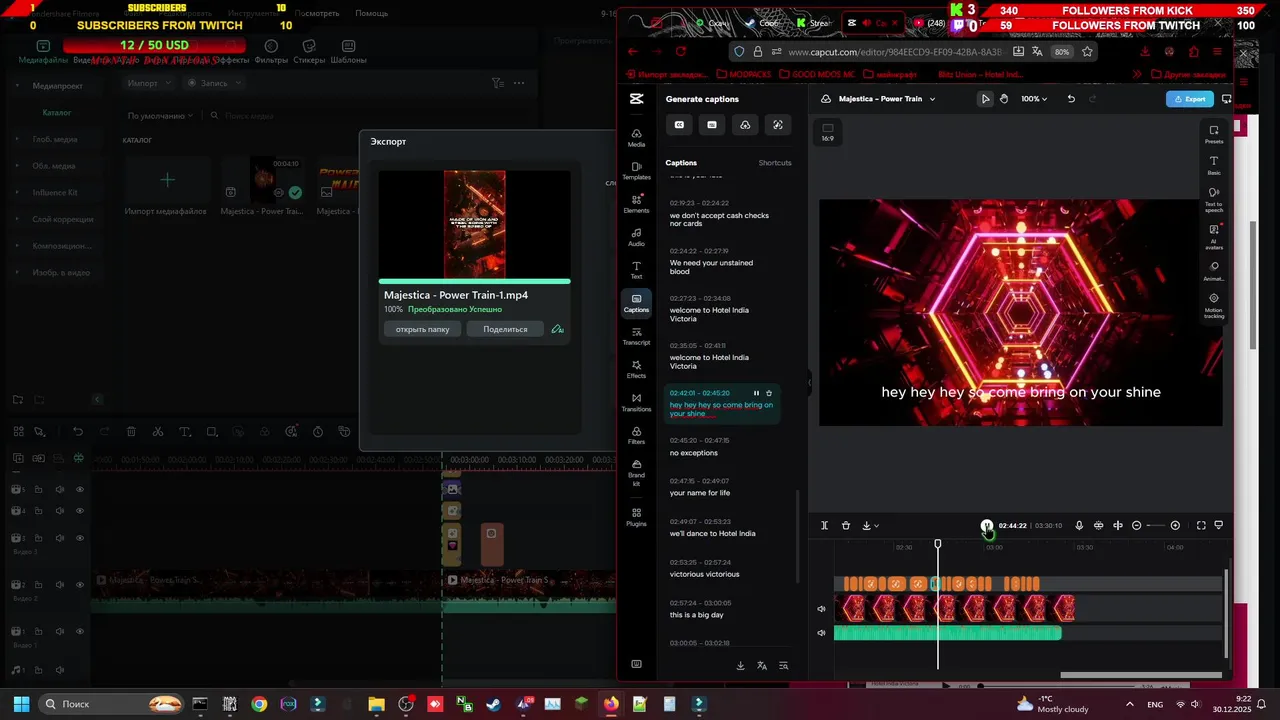The image size is (1280, 720).
Task: Enter fullscreen preview in CapCut
Action: [x=1201, y=525]
